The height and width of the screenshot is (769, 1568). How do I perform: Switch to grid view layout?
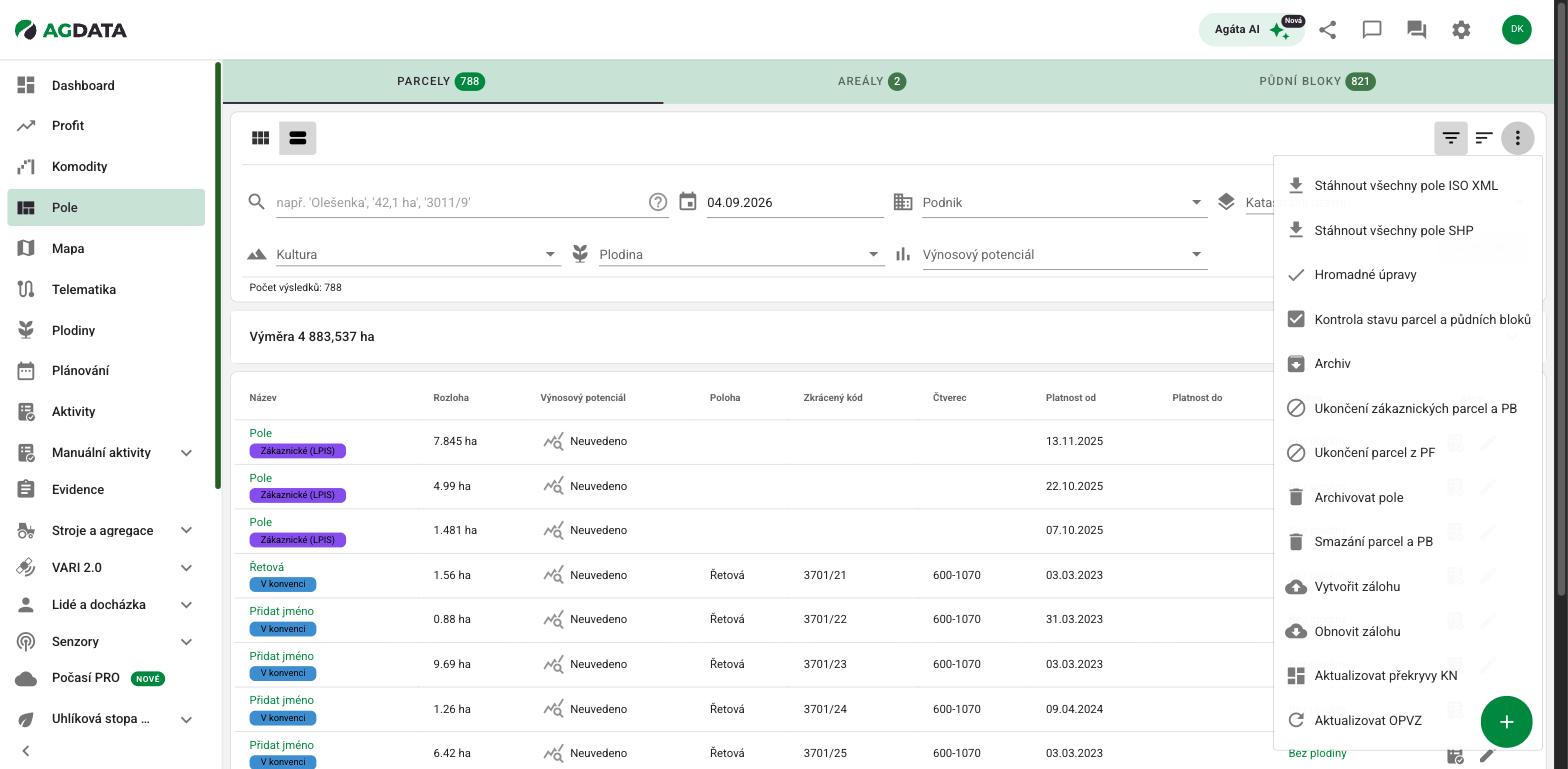coord(261,138)
